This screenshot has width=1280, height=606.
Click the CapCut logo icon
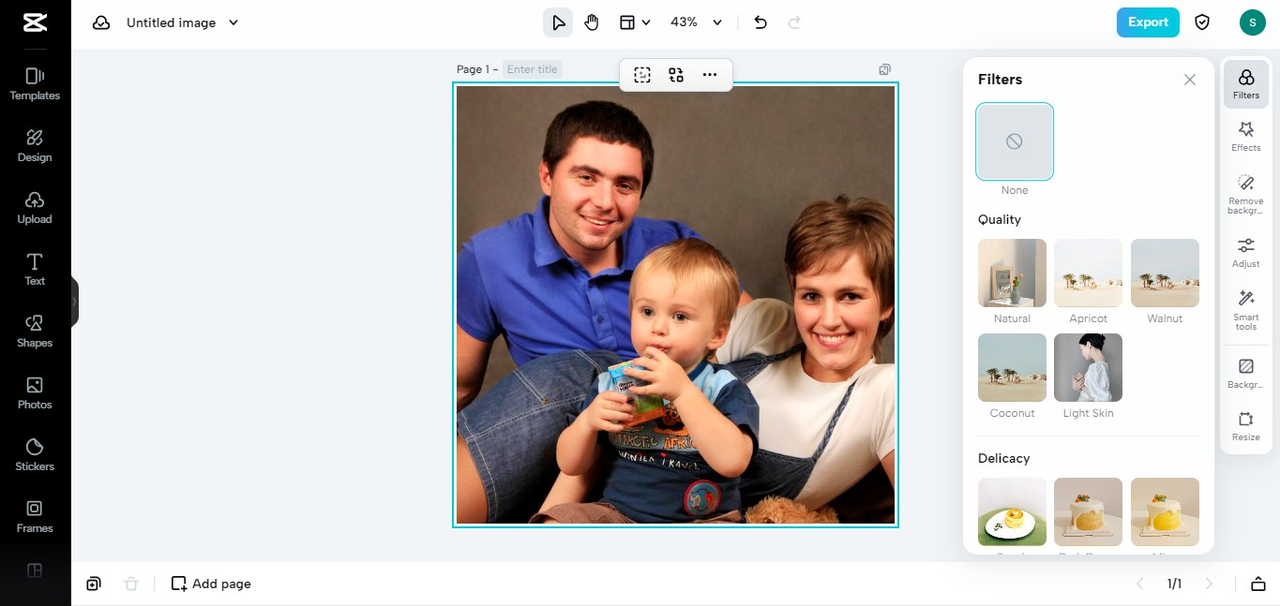coord(35,22)
